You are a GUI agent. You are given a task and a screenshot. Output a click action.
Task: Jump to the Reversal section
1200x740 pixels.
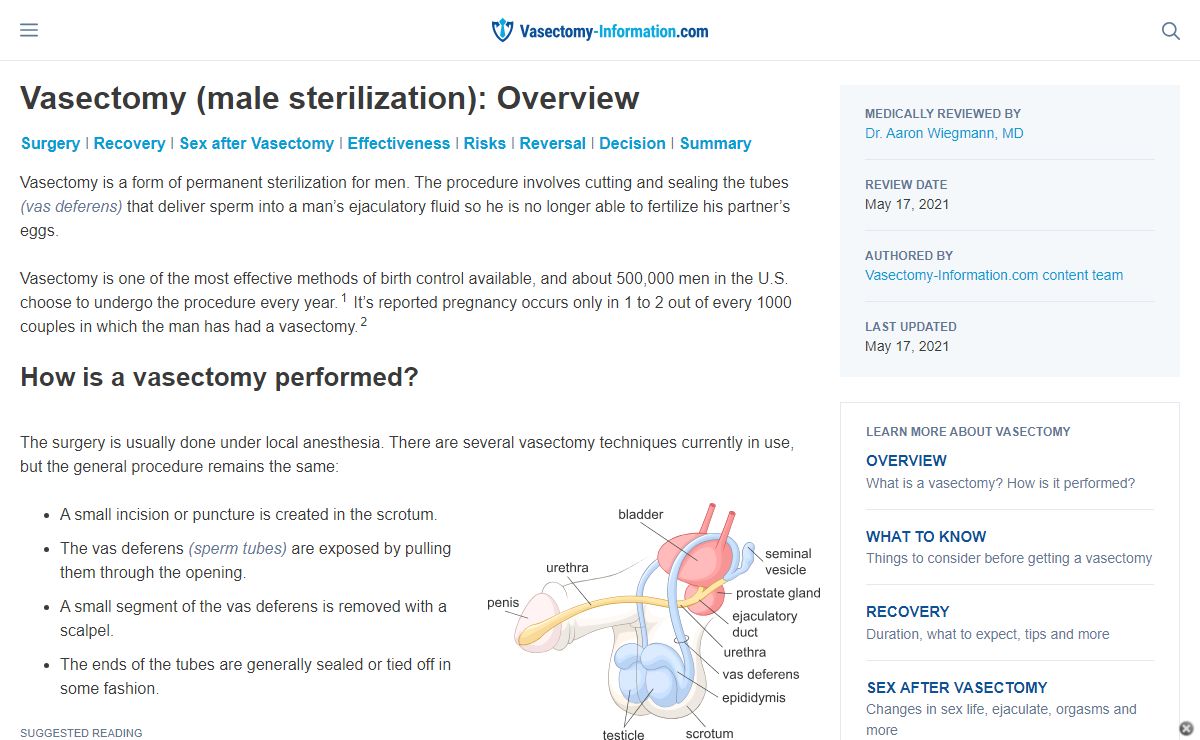553,143
